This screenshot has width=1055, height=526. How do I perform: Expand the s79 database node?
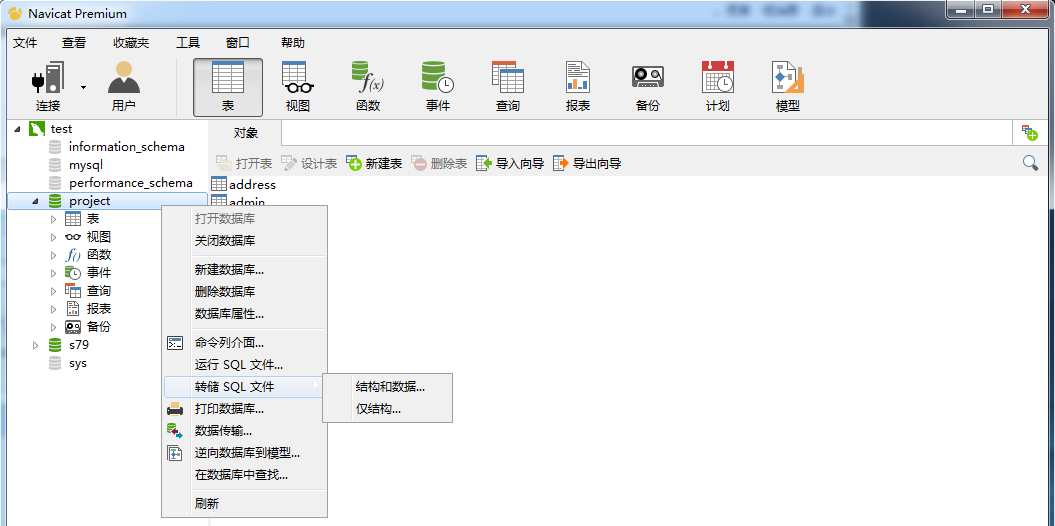click(x=36, y=345)
